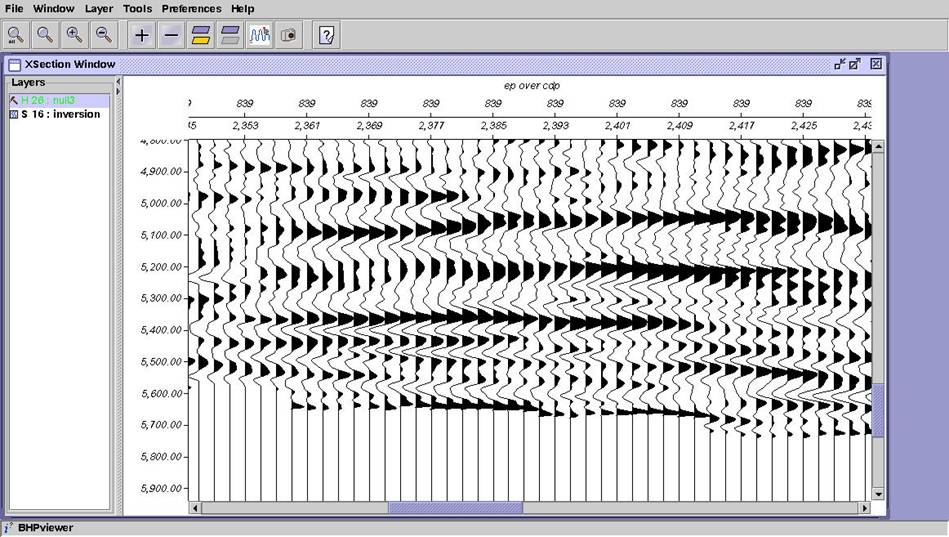Click the Zoom Out magnifier icon
The image size is (949, 537).
[104, 35]
